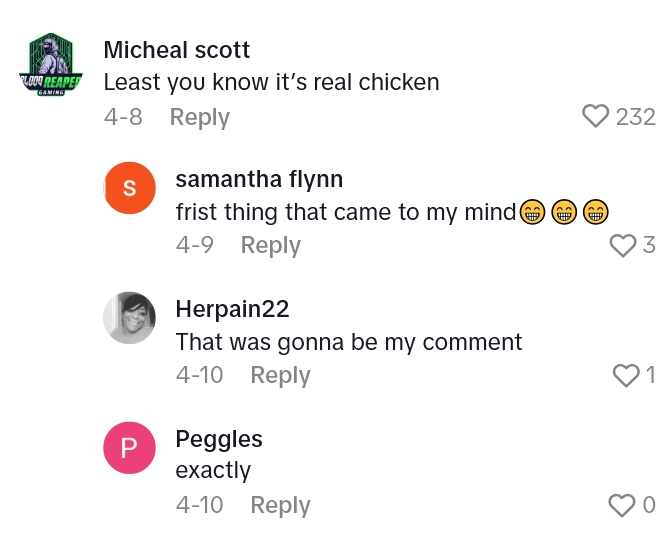Reply to Micheal scott's comment
This screenshot has height=540, width=664.
199,117
